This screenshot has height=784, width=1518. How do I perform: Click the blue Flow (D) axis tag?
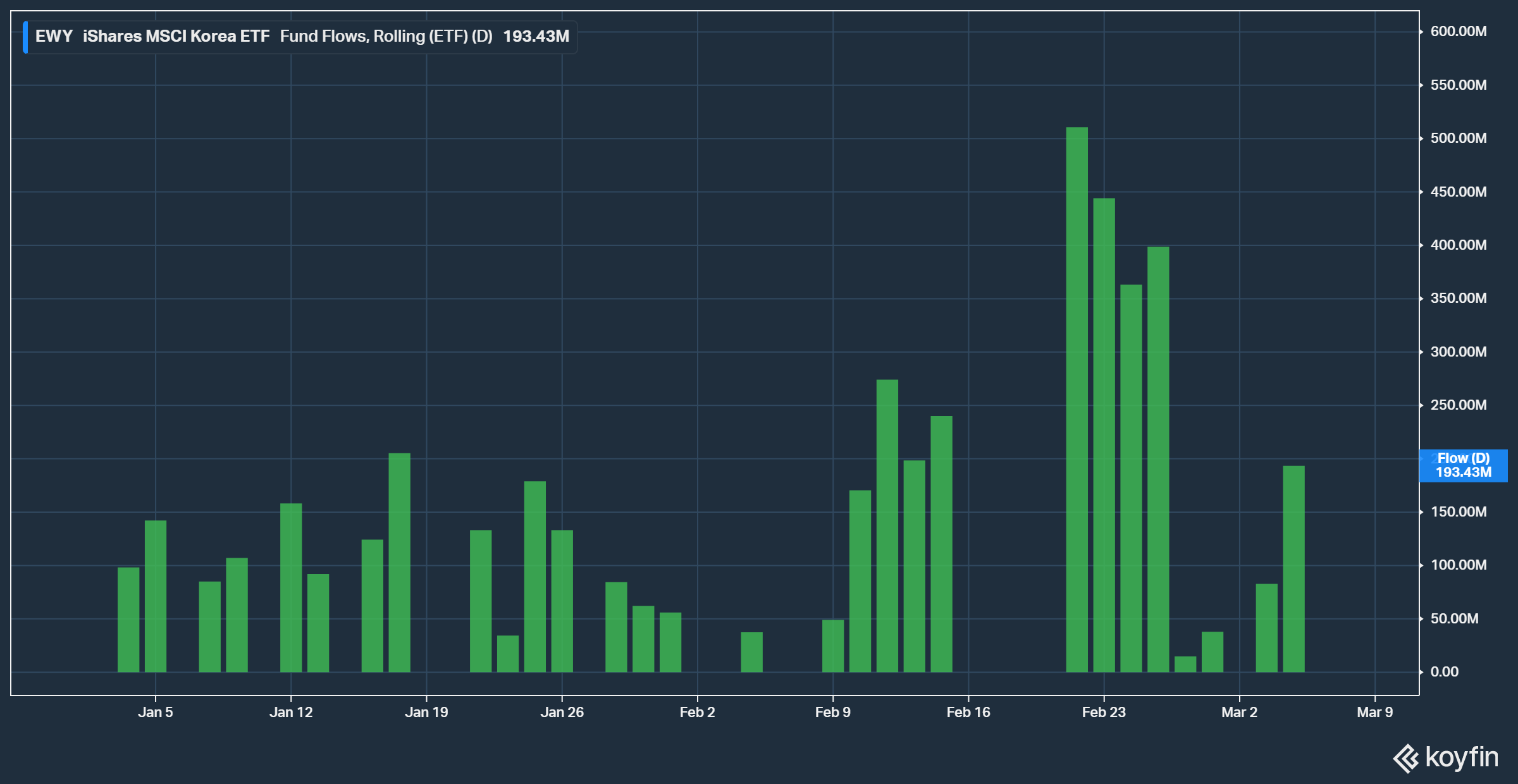click(1463, 465)
